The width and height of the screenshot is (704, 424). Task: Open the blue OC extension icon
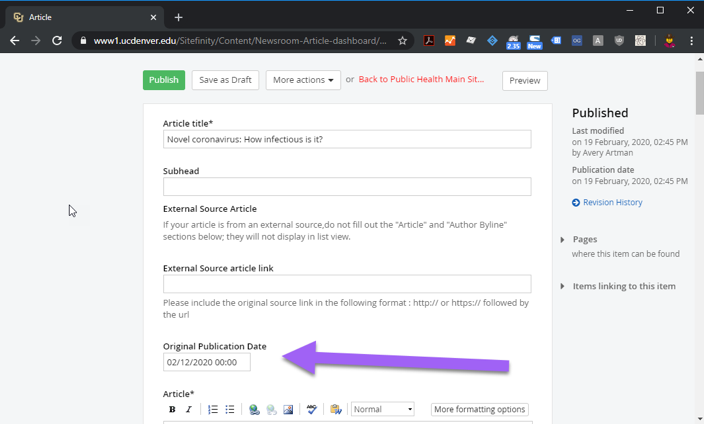point(577,41)
